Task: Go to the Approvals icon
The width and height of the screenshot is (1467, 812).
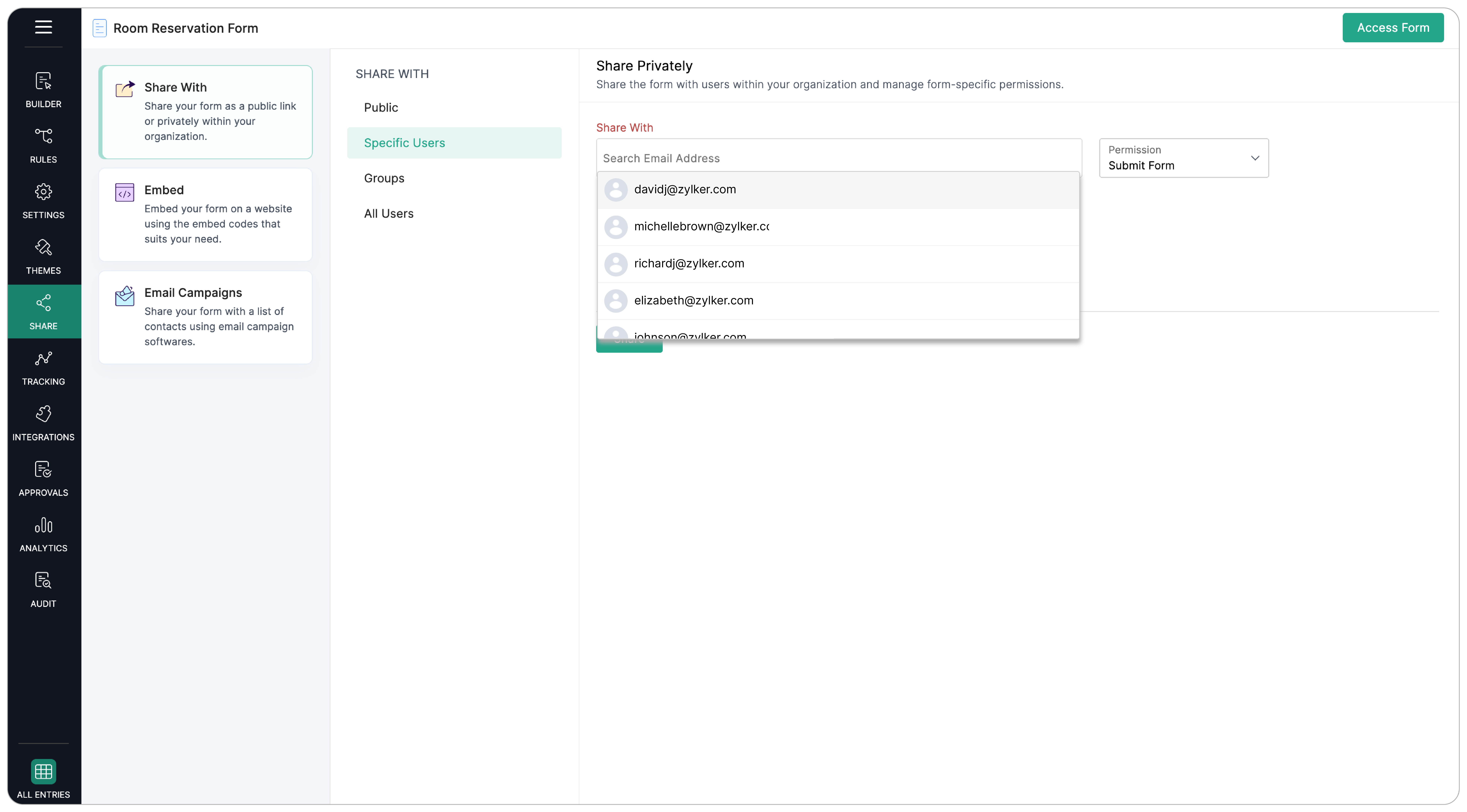Action: click(x=43, y=469)
